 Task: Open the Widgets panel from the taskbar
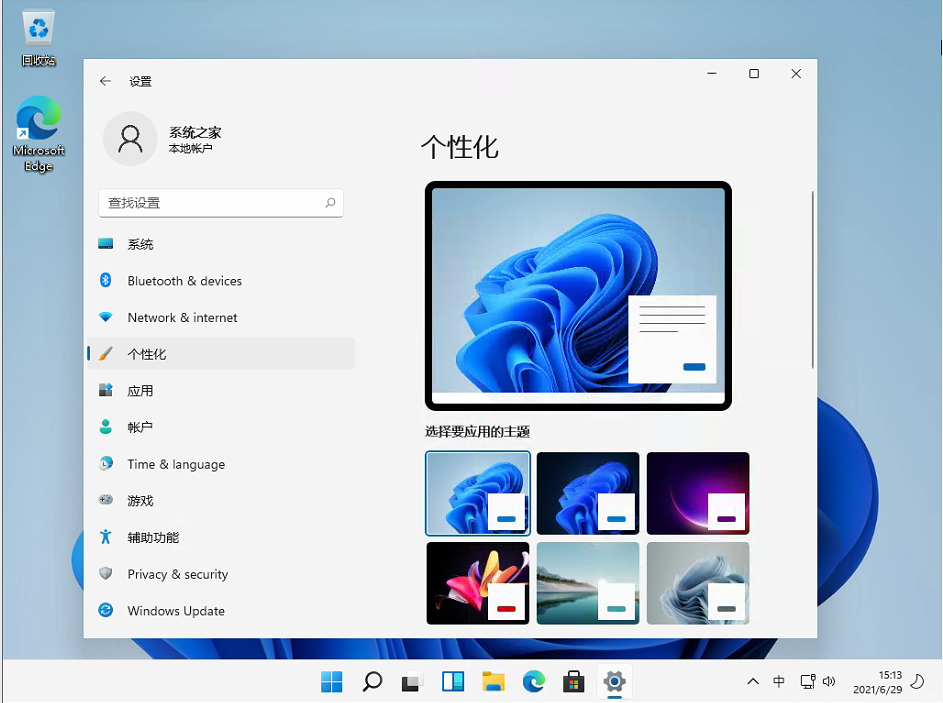click(452, 681)
